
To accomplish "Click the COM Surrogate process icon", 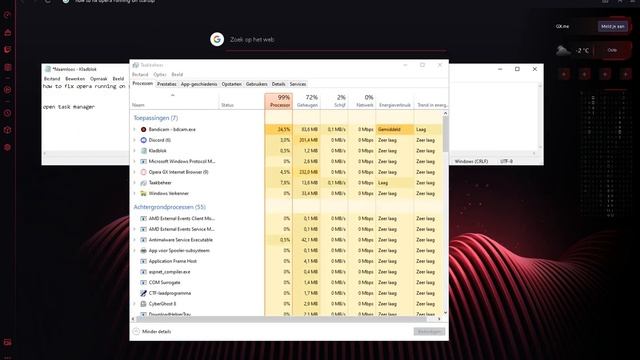I will tap(143, 282).
